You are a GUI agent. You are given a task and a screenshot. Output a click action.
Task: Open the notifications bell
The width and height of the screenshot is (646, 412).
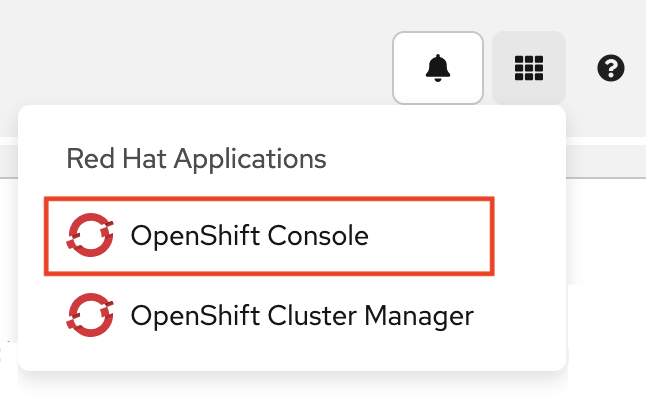tap(438, 68)
